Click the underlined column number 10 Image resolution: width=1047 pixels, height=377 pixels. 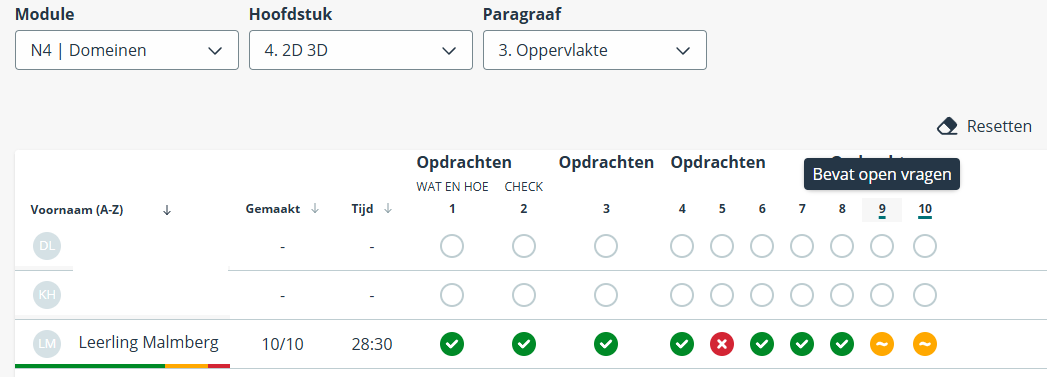coord(925,210)
